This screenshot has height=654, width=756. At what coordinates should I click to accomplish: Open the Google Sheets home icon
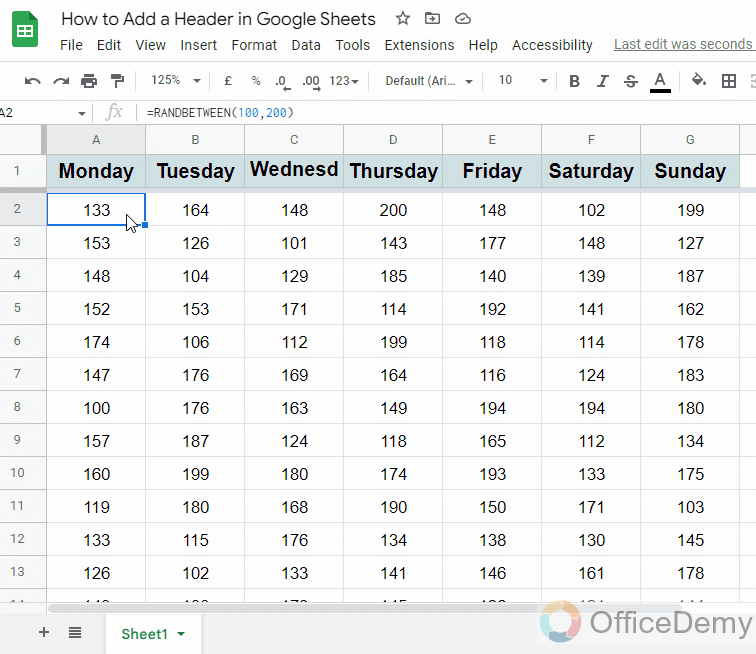tap(25, 29)
